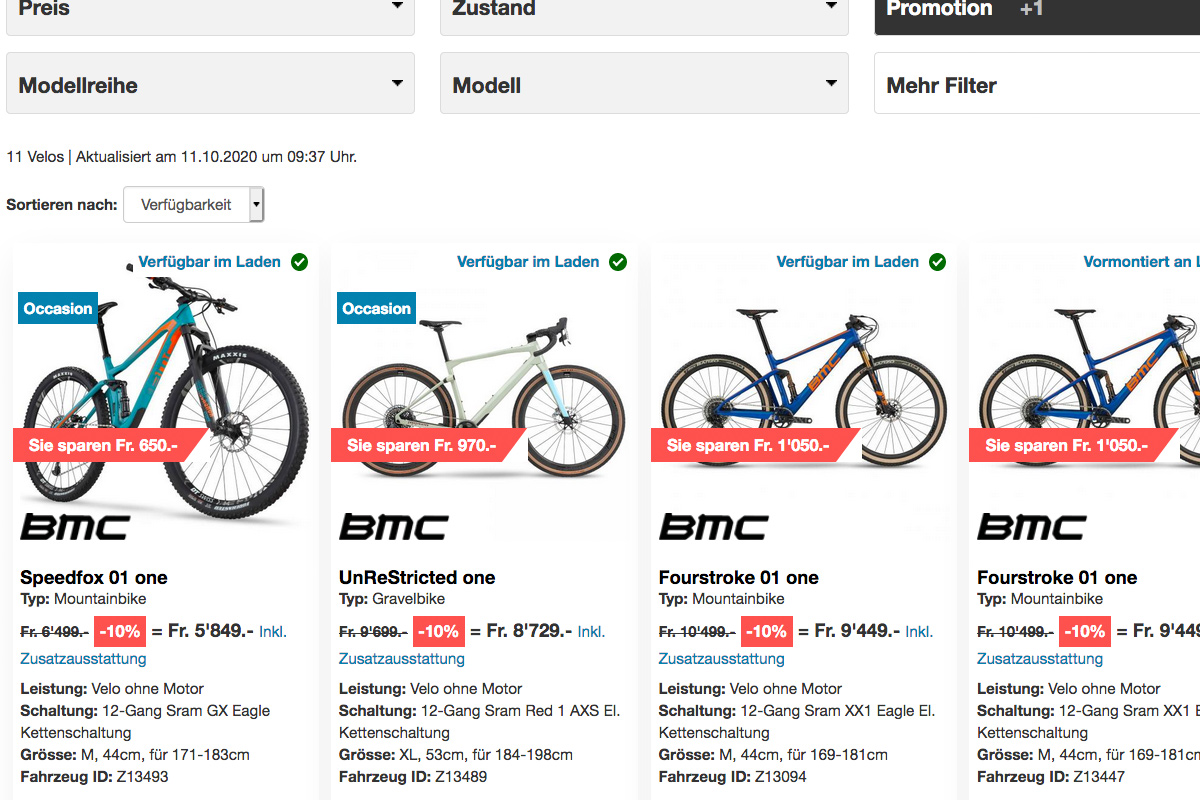
Task: Open the Zustand filter dropdown
Action: (644, 10)
